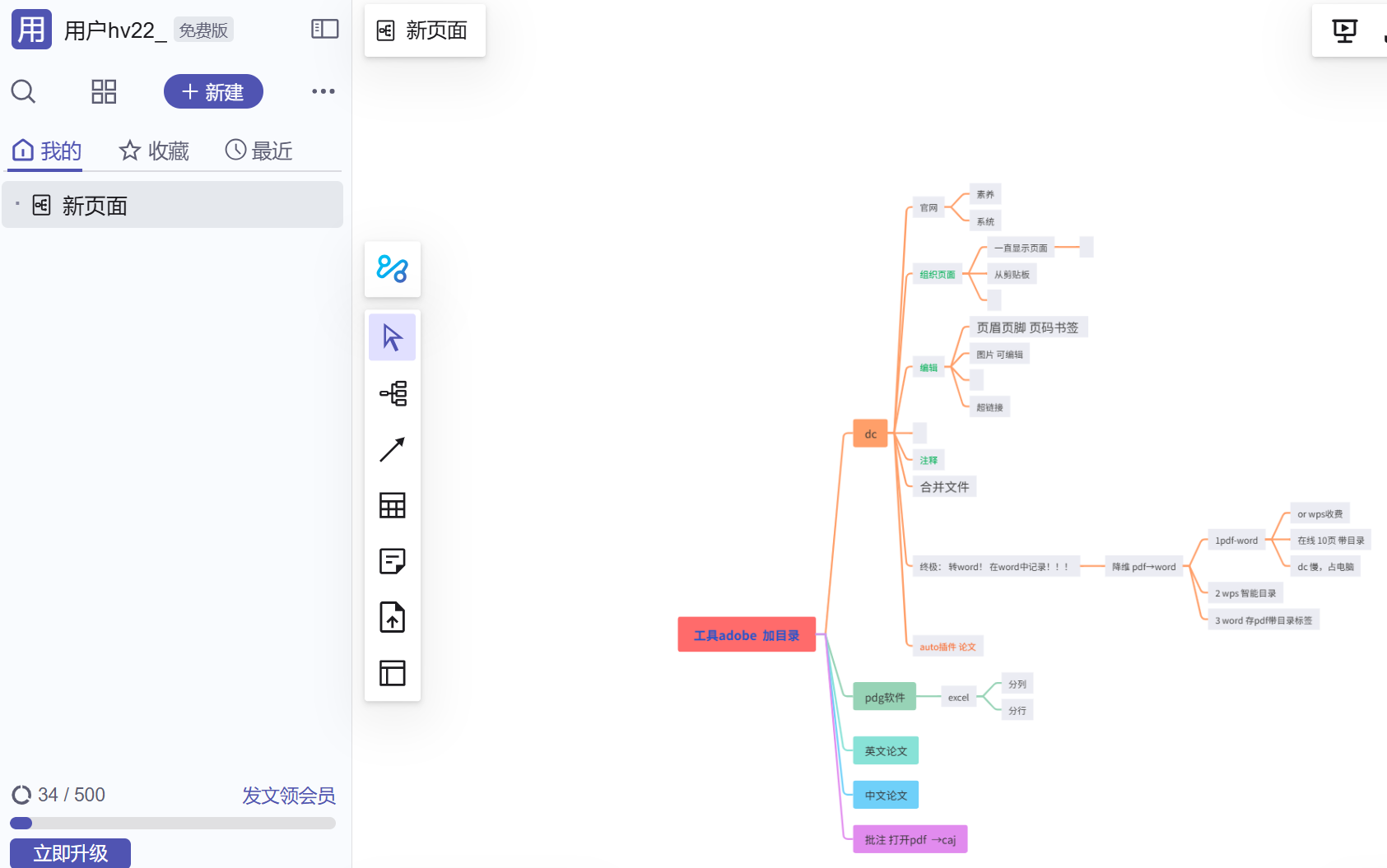Select the pointer selection tool
The image size is (1387, 868).
[x=393, y=337]
